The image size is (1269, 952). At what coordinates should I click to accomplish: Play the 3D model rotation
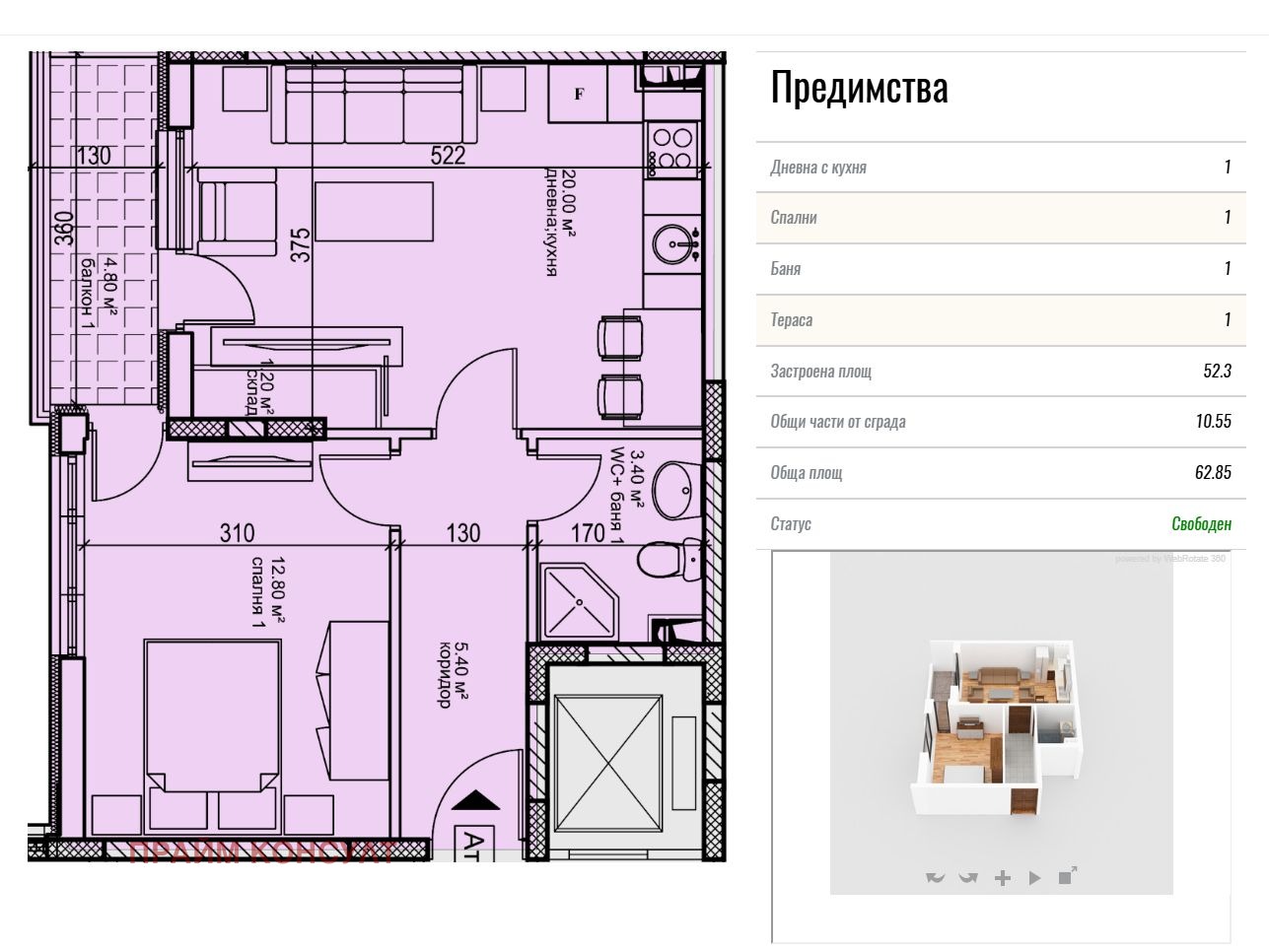(x=1034, y=877)
